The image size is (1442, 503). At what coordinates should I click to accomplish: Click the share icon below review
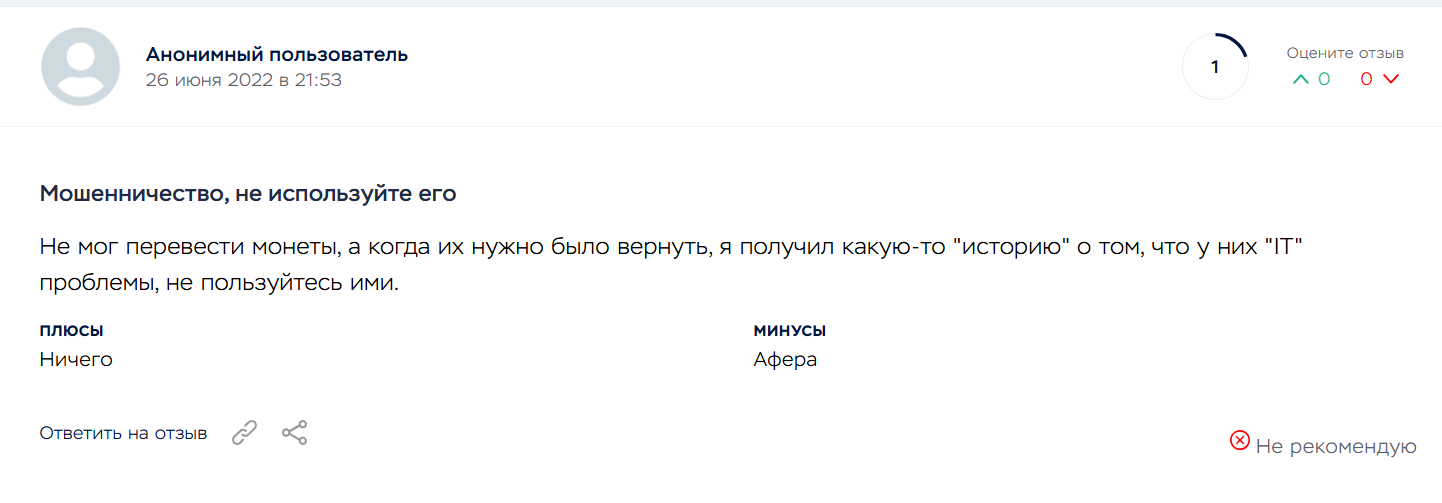294,433
